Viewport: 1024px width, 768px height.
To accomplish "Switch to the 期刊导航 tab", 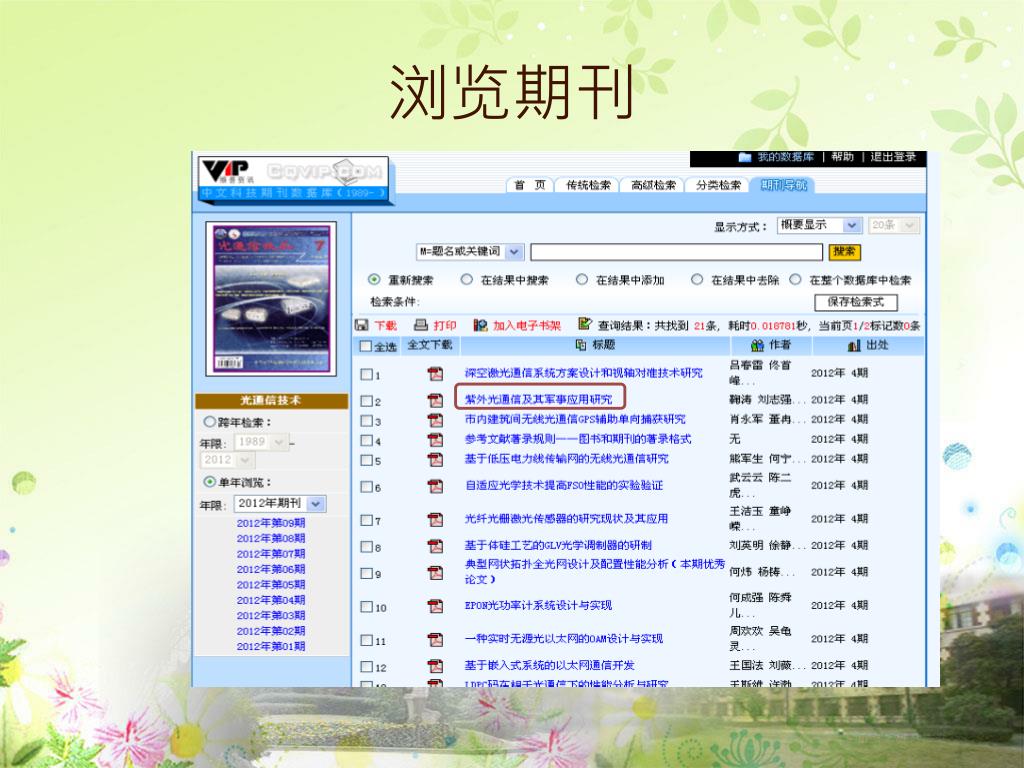I will coord(783,185).
